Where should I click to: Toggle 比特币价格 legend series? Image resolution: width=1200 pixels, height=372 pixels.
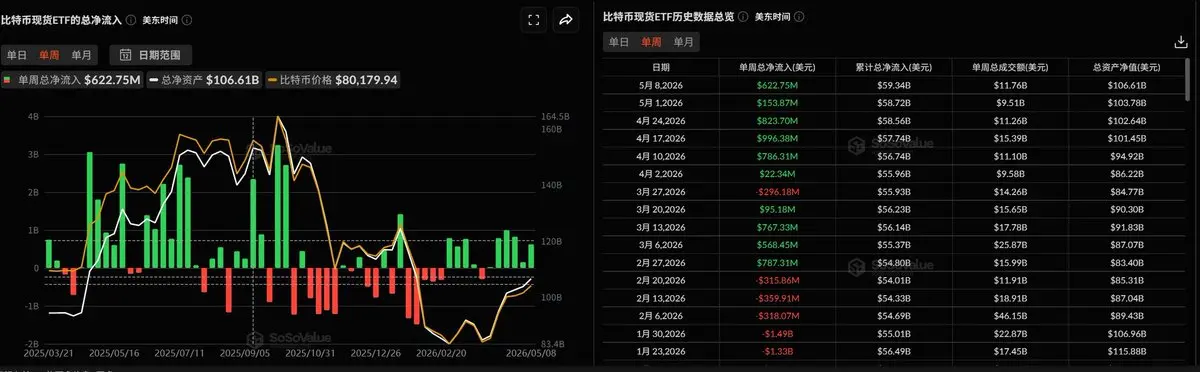332,80
